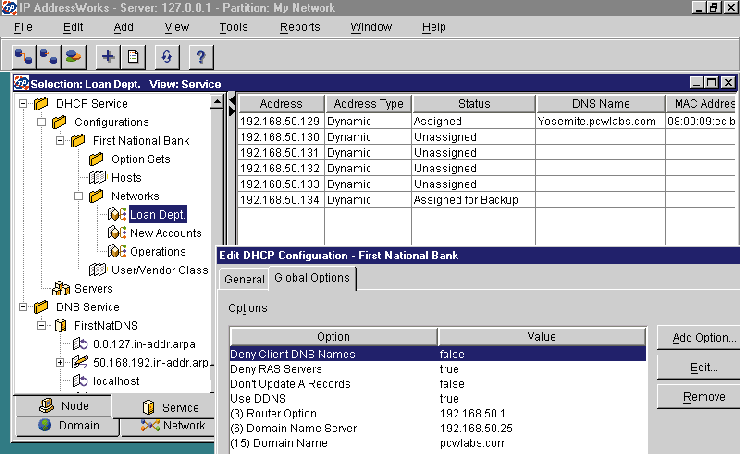Switch to the General tab

pyautogui.click(x=243, y=279)
